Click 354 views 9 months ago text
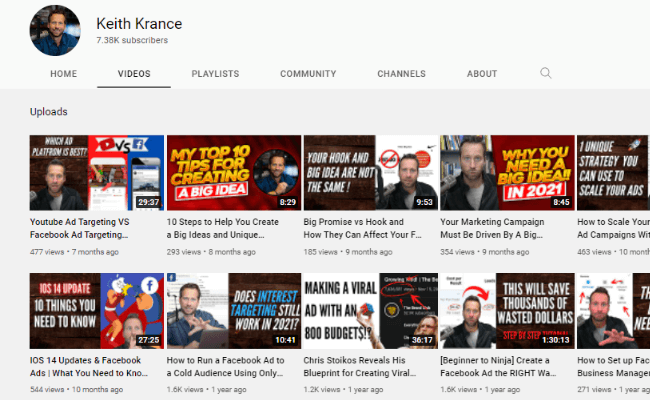 coord(485,252)
